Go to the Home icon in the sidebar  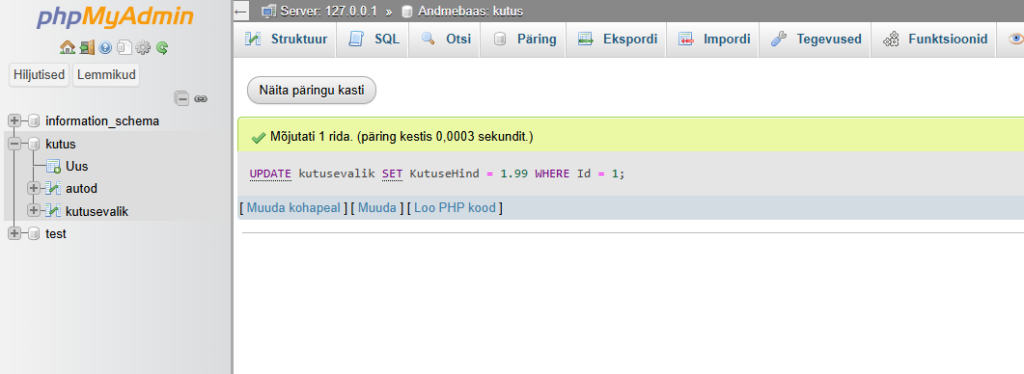click(x=67, y=47)
